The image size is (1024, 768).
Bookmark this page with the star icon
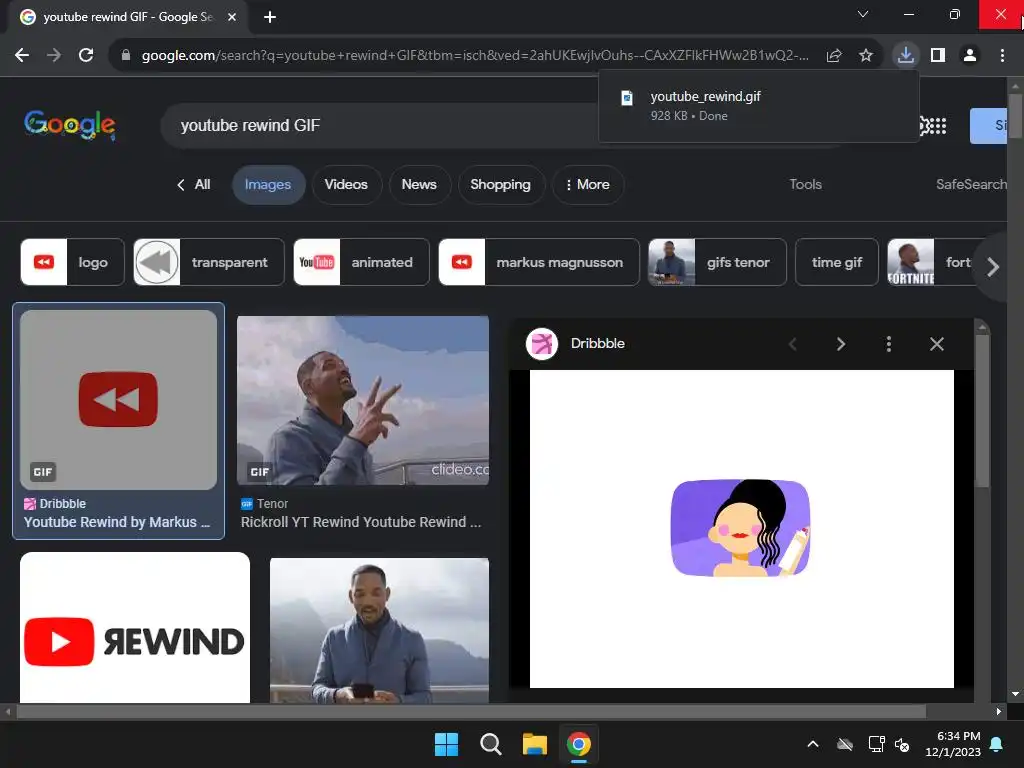(x=866, y=56)
